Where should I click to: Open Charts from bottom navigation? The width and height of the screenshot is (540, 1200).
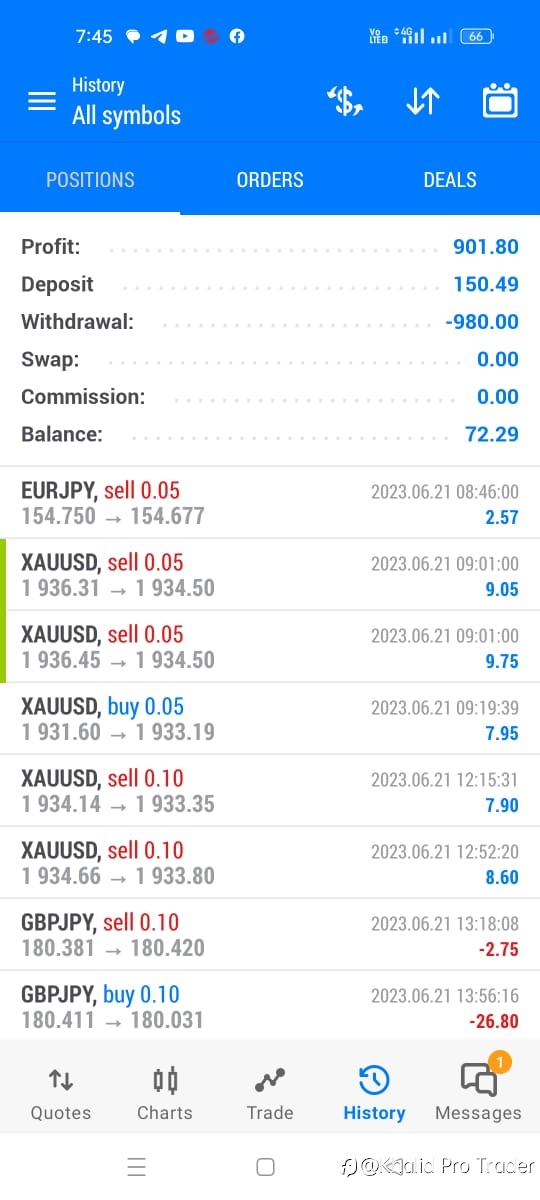click(165, 1093)
